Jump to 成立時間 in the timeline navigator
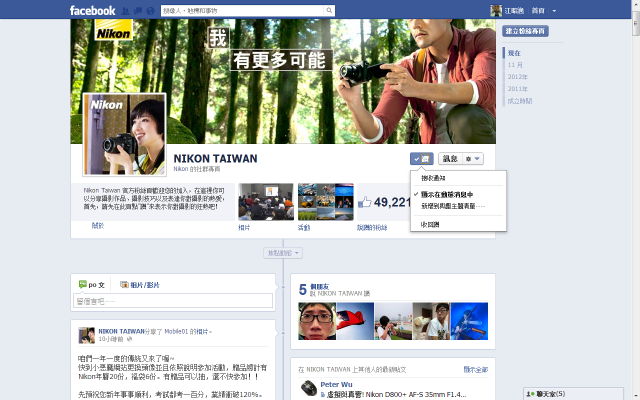This screenshot has height=400, width=640. click(520, 101)
